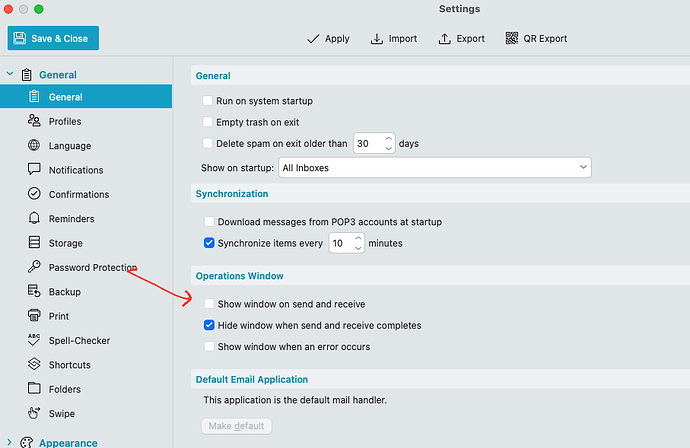Viewport: 690px width, 448px height.
Task: Click the Make default button
Action: [236, 426]
